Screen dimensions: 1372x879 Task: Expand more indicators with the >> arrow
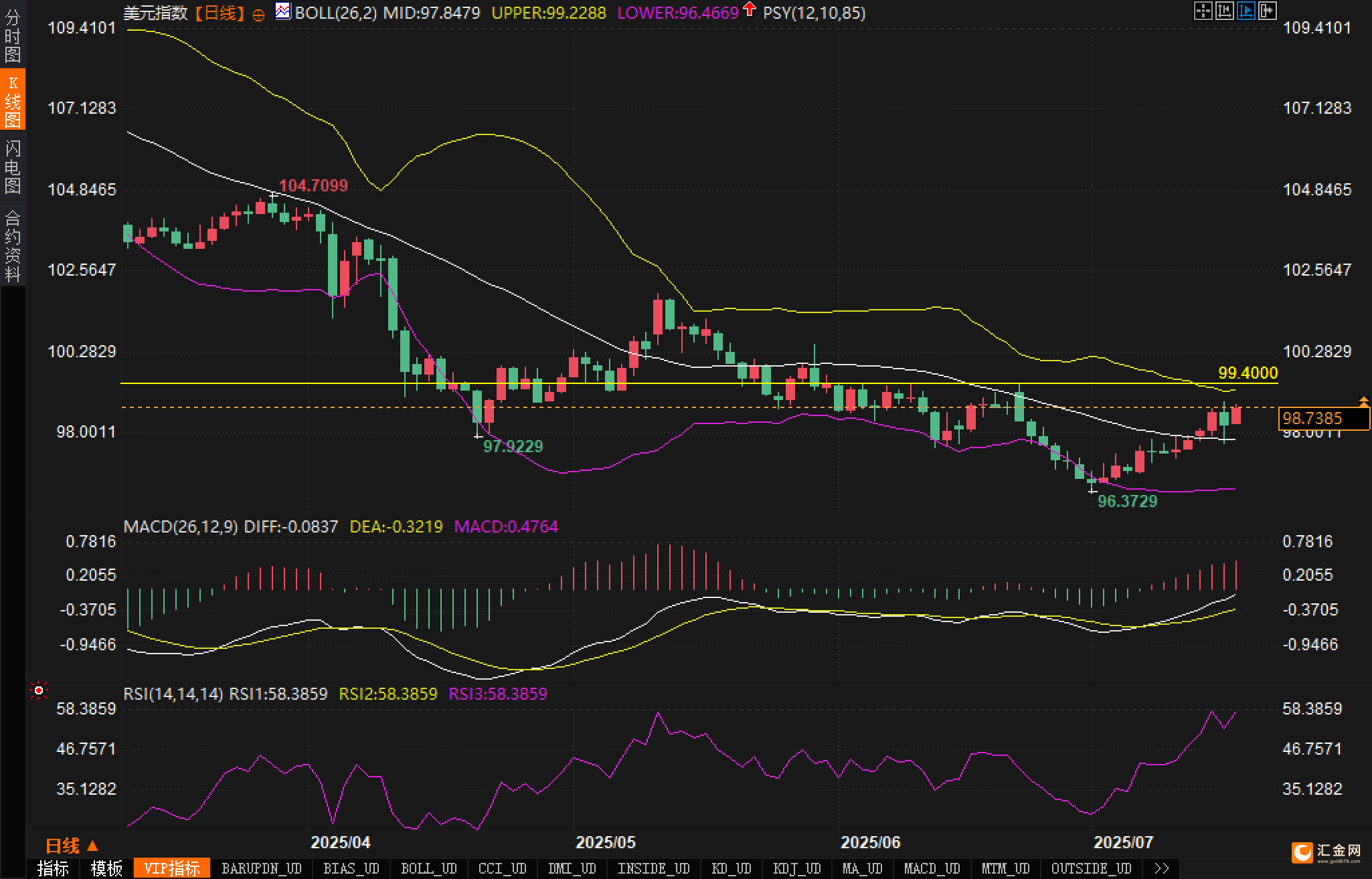click(x=1163, y=868)
